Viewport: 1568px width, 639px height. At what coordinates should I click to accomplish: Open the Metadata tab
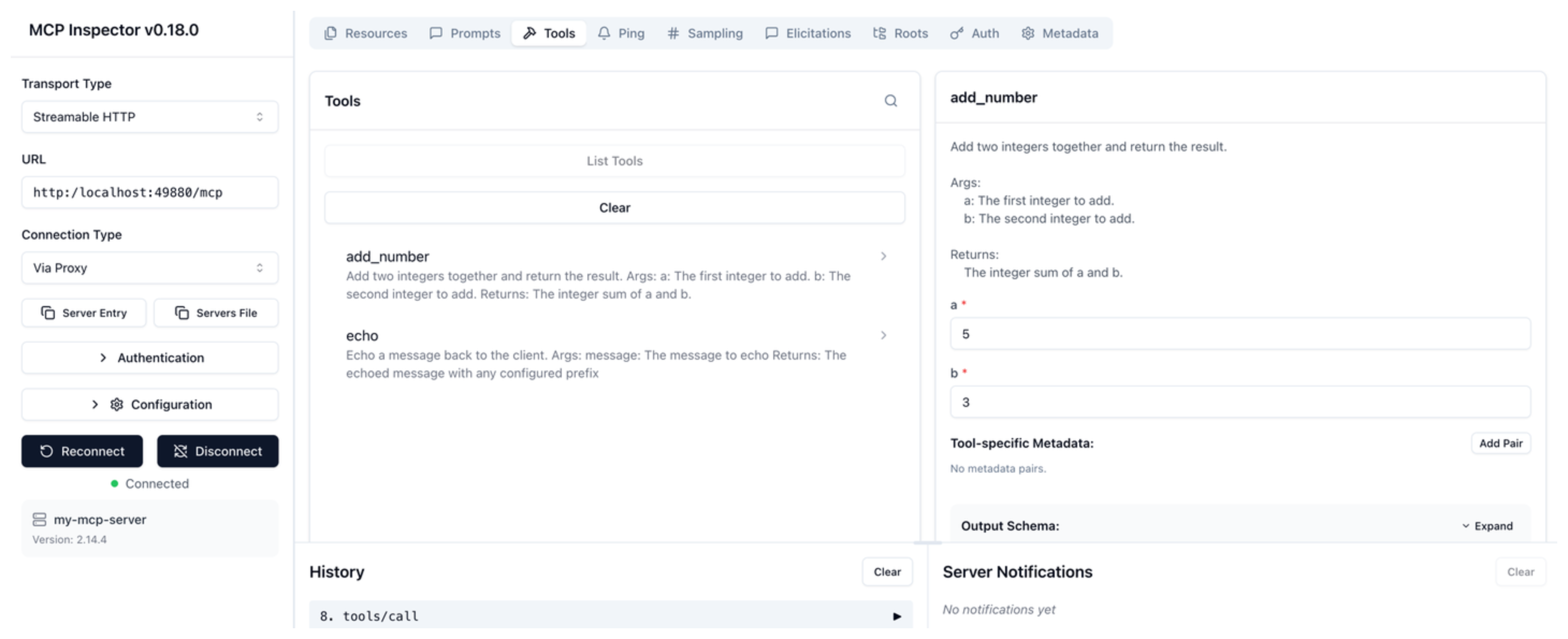point(1059,33)
